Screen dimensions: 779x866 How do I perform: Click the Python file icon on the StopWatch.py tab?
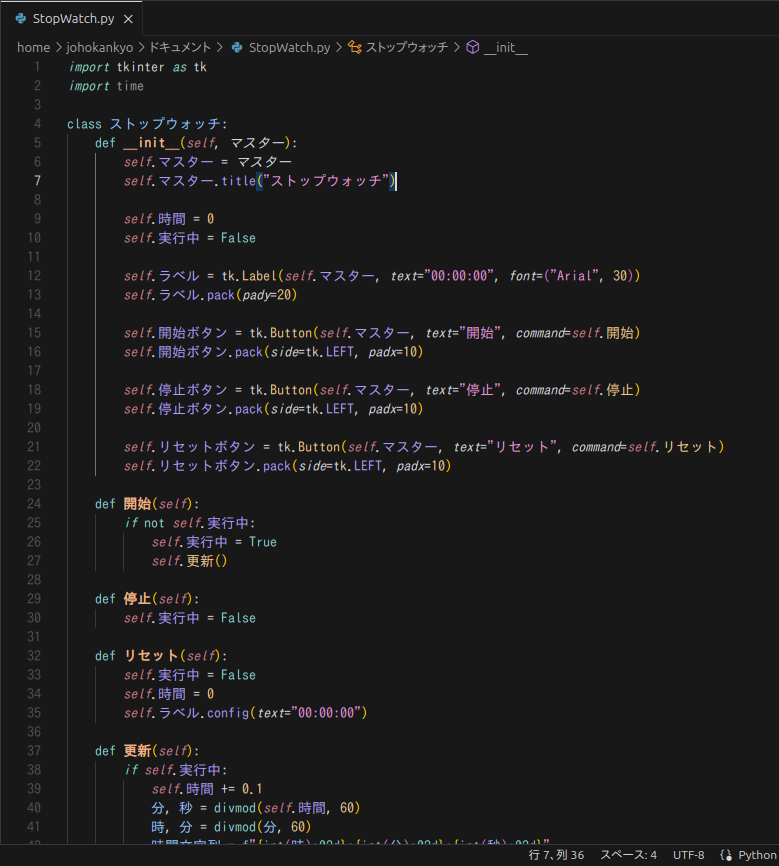pos(20,19)
